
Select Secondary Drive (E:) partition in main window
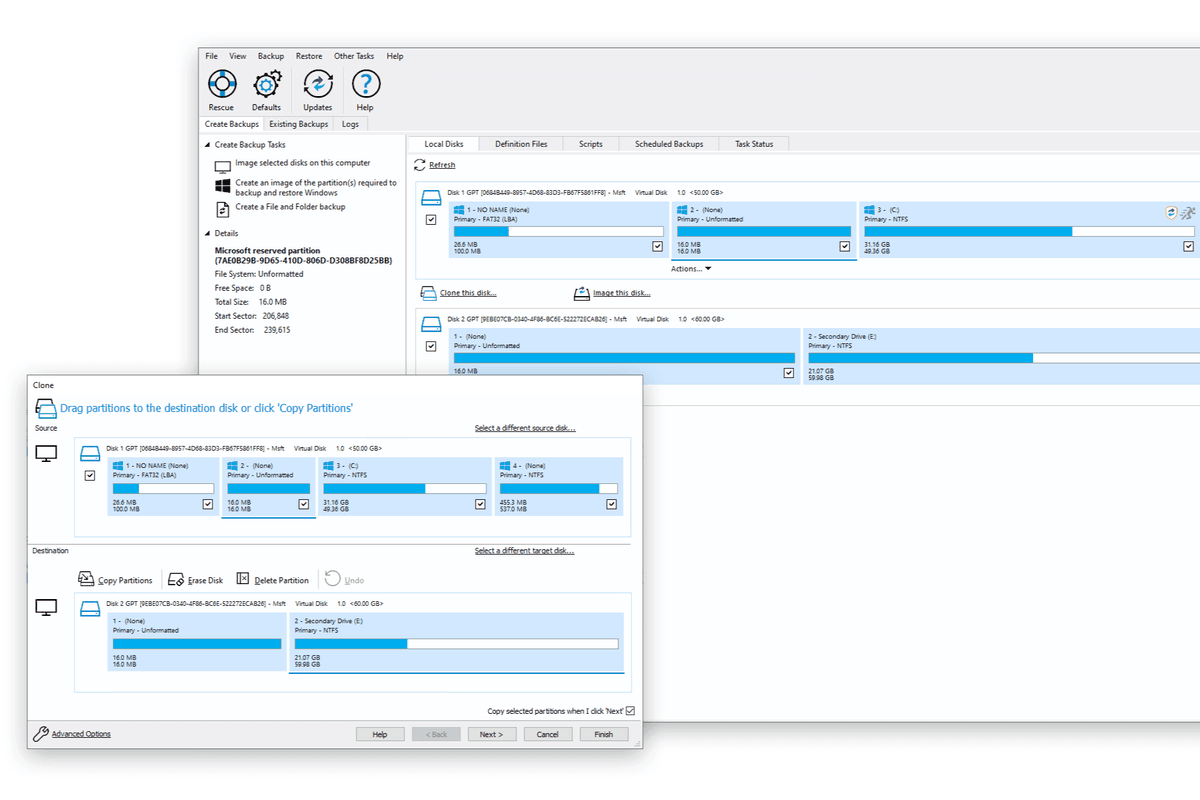tap(1001, 357)
